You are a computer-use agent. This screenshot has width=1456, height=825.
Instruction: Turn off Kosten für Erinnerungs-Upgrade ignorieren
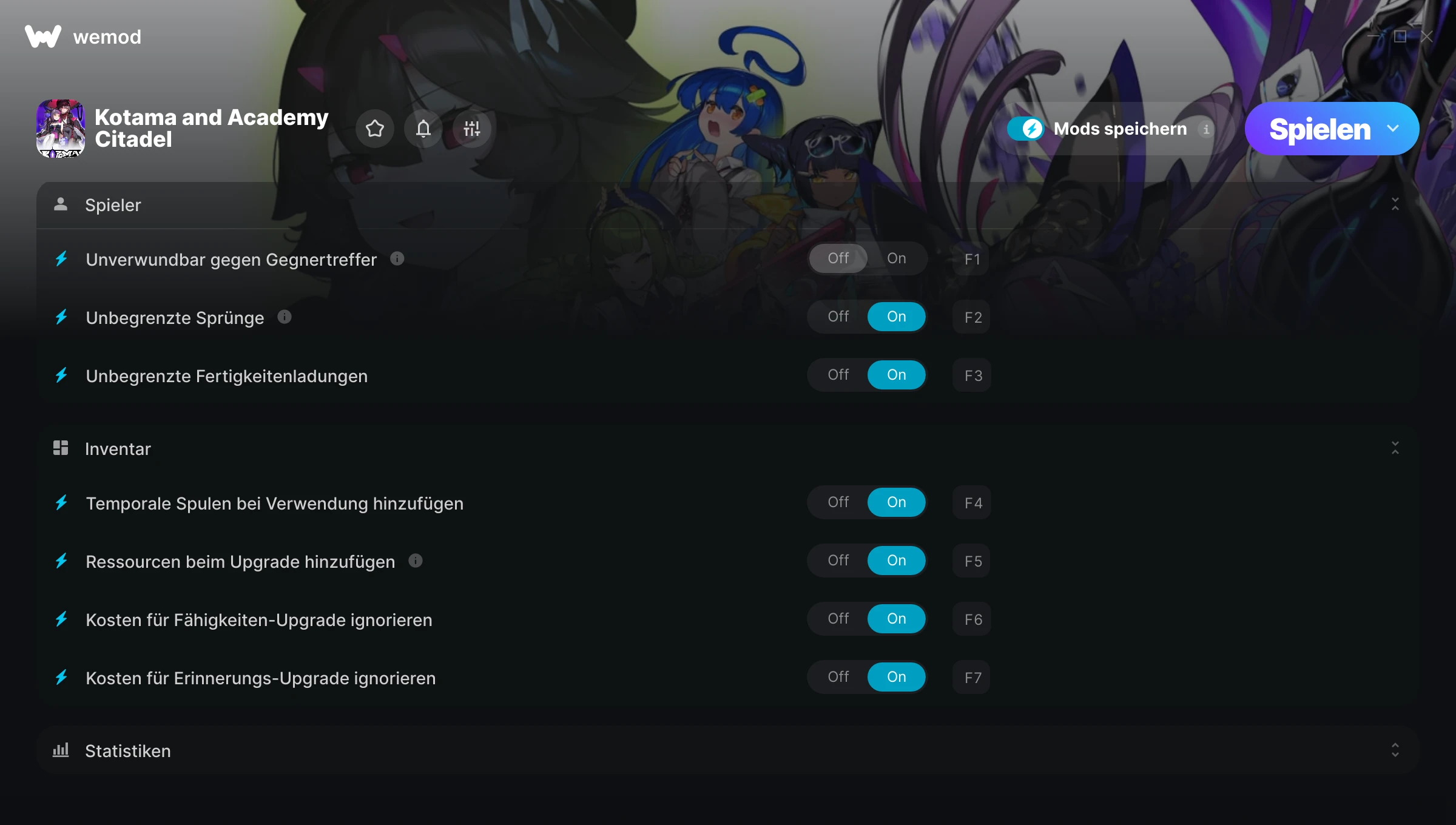click(x=838, y=677)
